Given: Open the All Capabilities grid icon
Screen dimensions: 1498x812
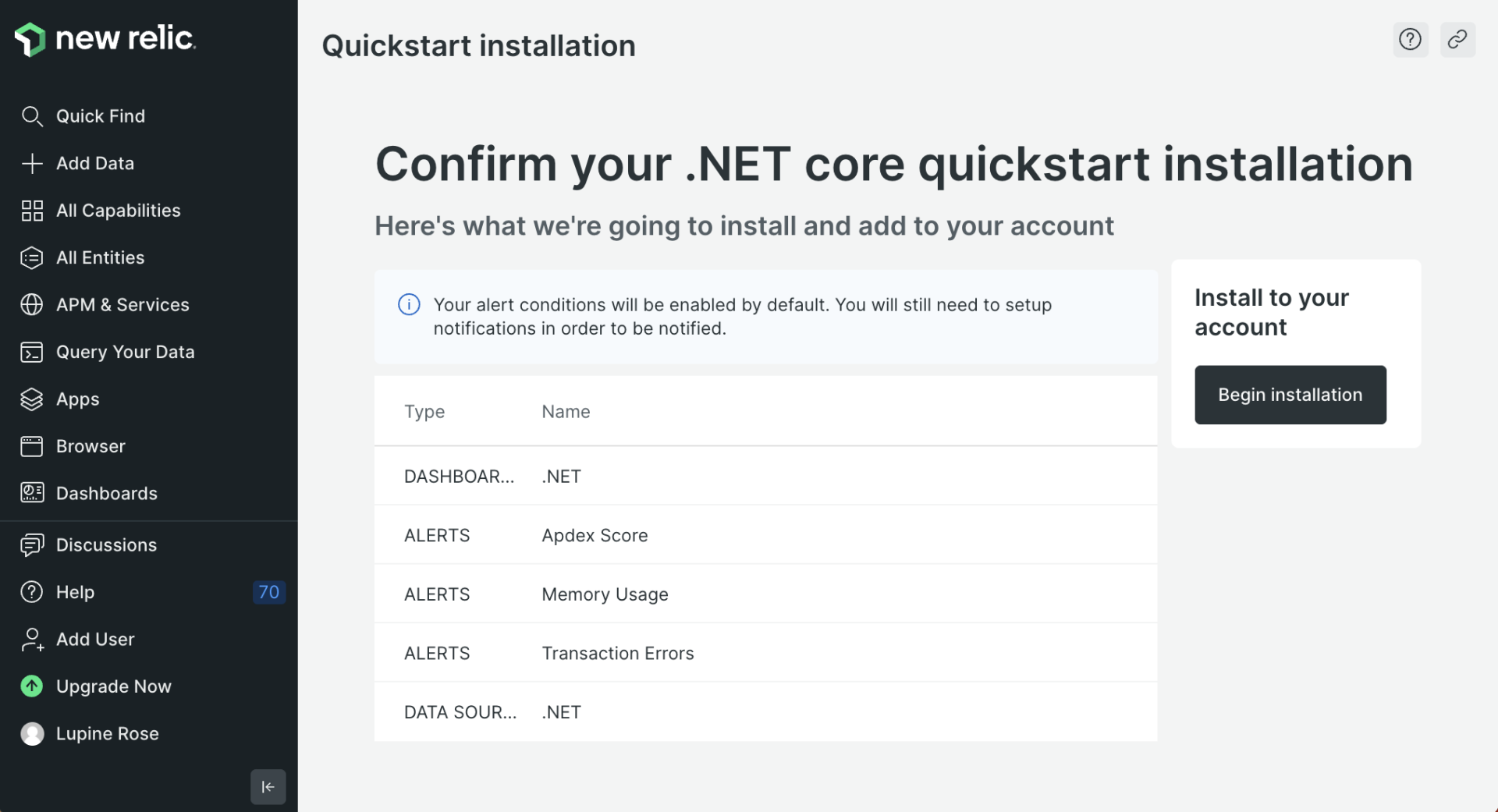Looking at the screenshot, I should tap(32, 211).
